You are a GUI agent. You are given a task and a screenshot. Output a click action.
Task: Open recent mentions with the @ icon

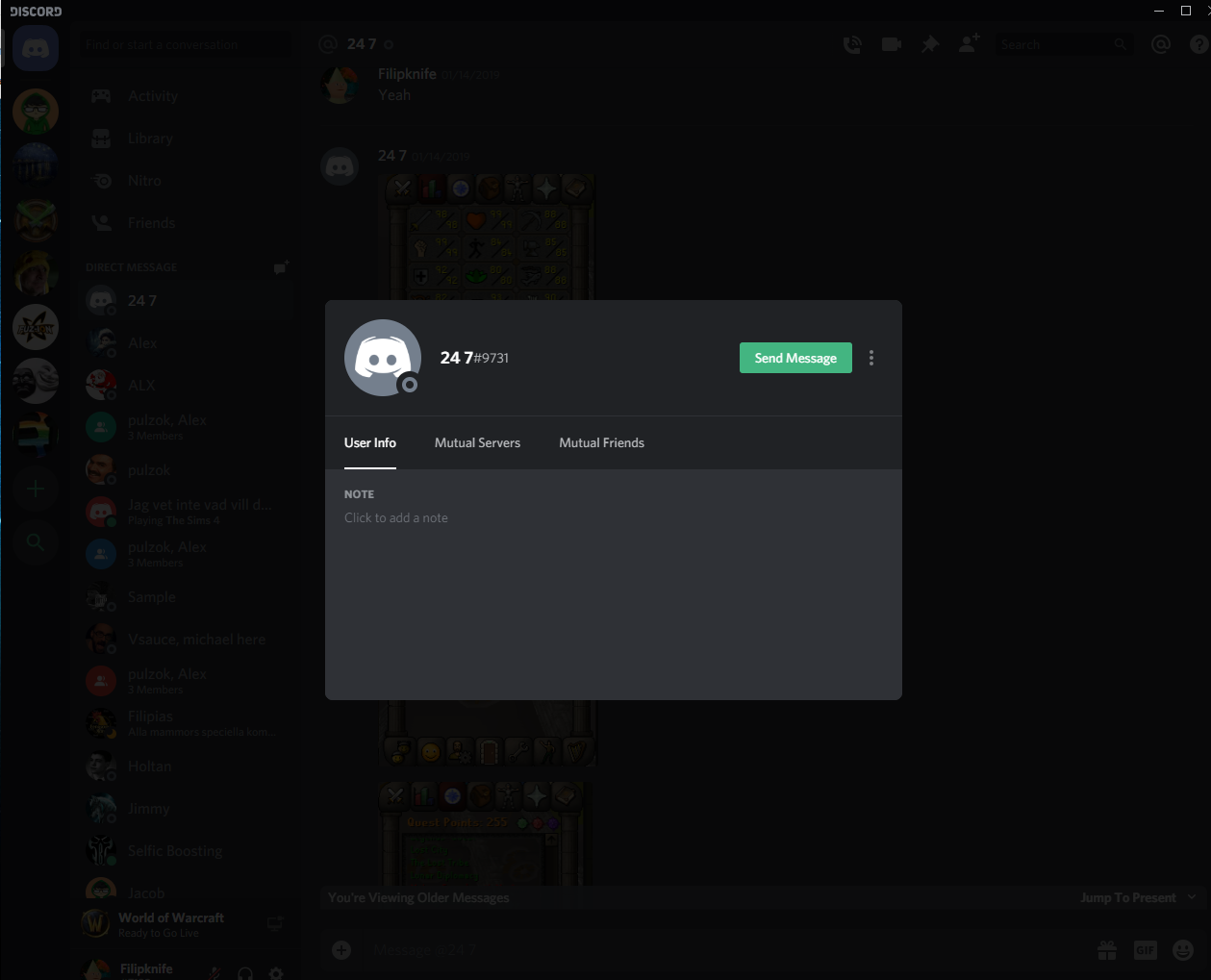[x=1161, y=44]
